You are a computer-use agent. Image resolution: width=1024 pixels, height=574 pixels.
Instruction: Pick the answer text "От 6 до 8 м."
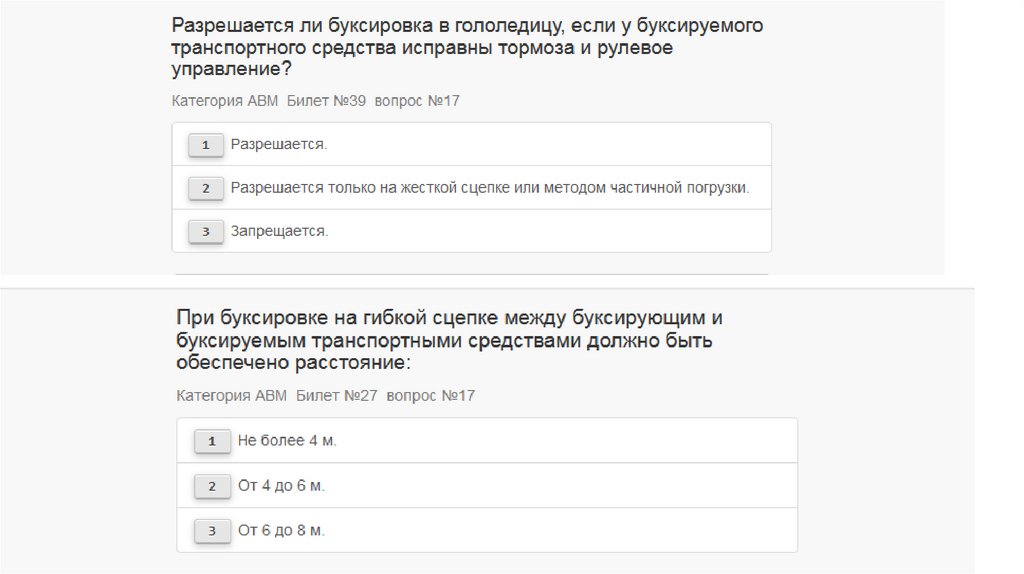[282, 530]
